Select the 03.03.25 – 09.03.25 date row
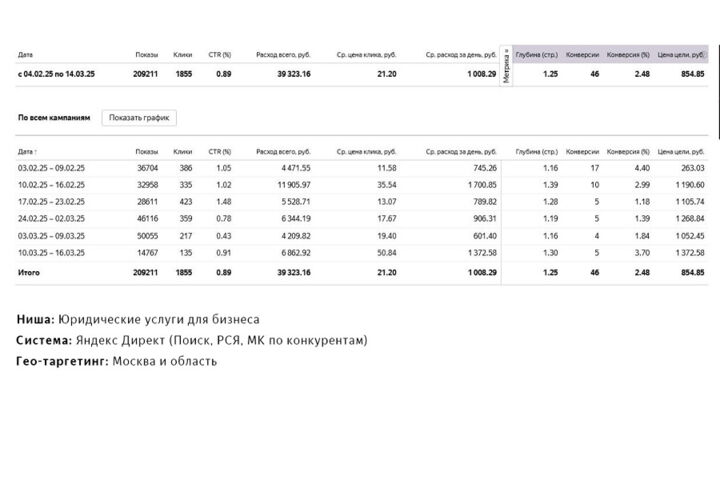 click(361, 236)
